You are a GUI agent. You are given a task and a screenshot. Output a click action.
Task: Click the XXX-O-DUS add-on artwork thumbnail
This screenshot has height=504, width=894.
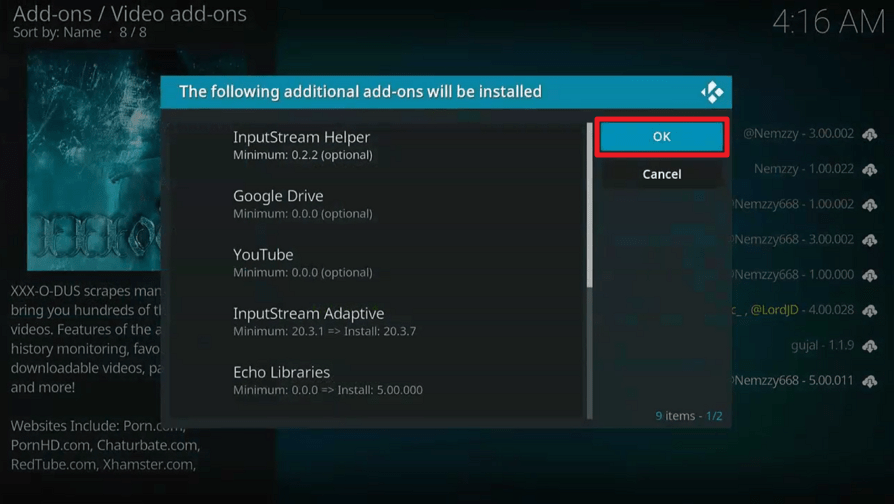click(94, 161)
